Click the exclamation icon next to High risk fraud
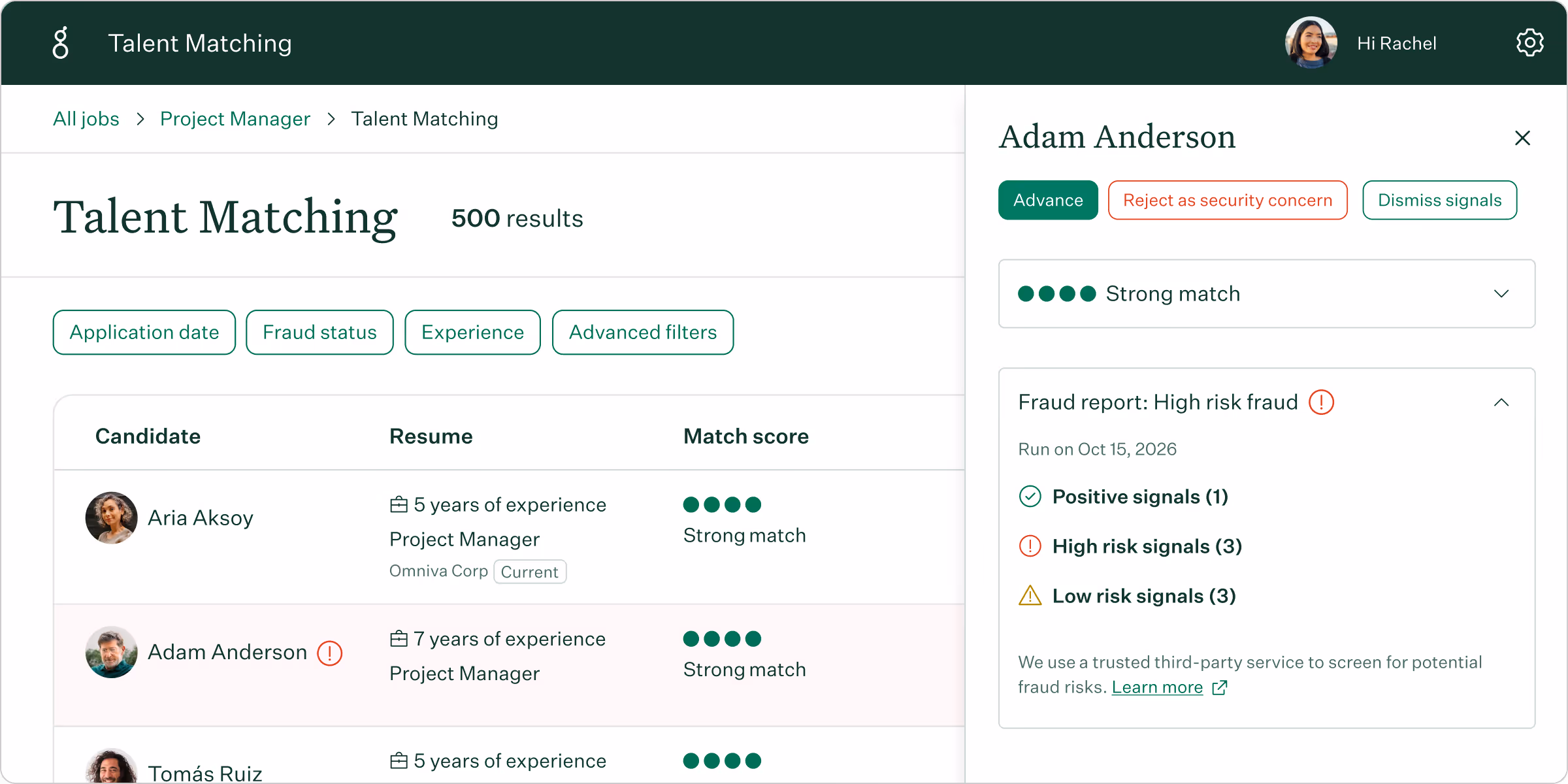The width and height of the screenshot is (1568, 784). coord(1321,403)
